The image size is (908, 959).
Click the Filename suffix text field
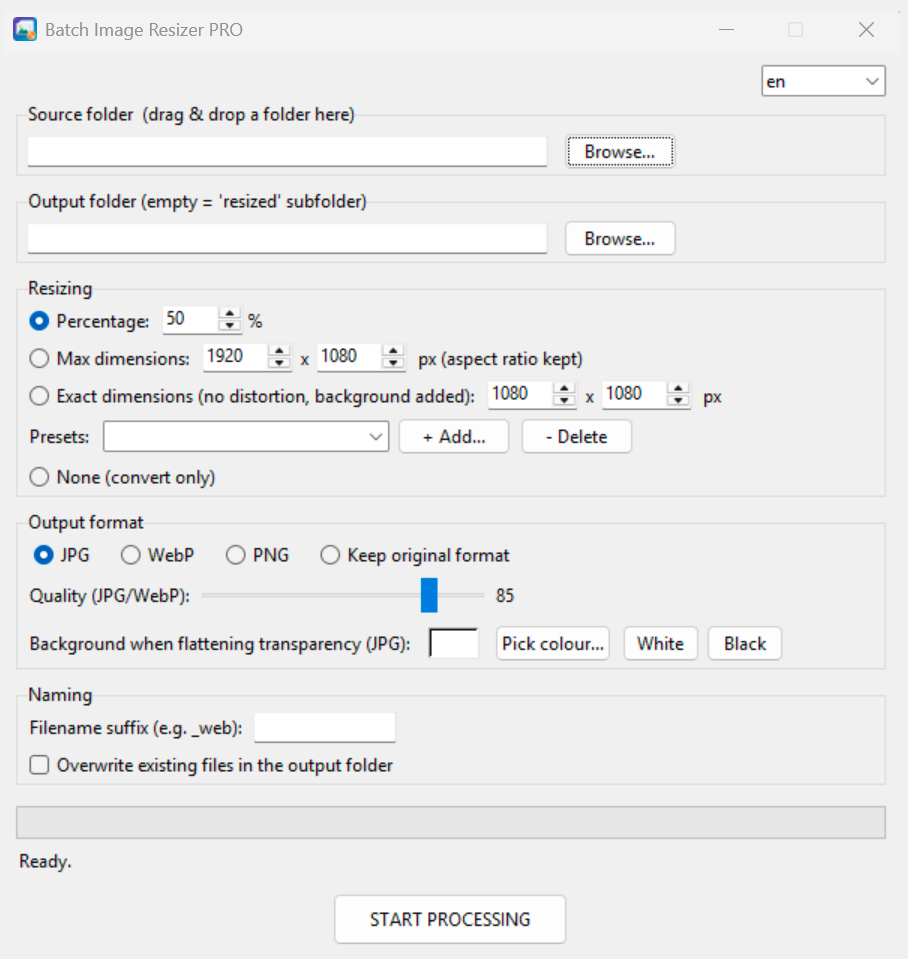pyautogui.click(x=325, y=728)
